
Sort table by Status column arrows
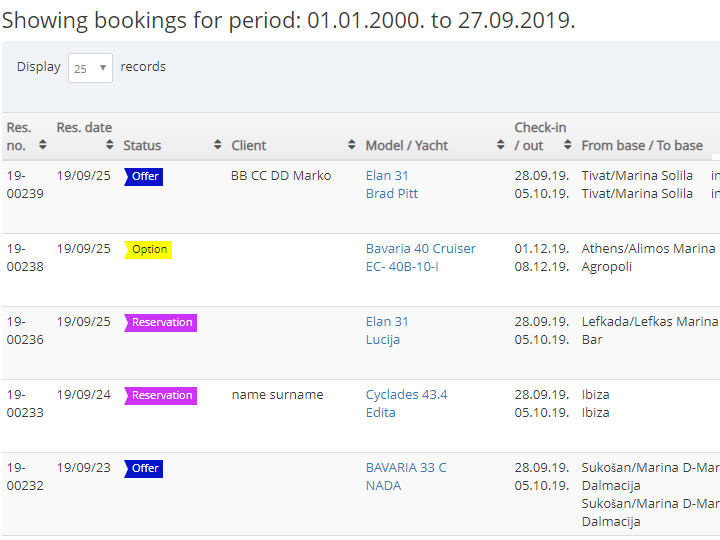tap(217, 145)
